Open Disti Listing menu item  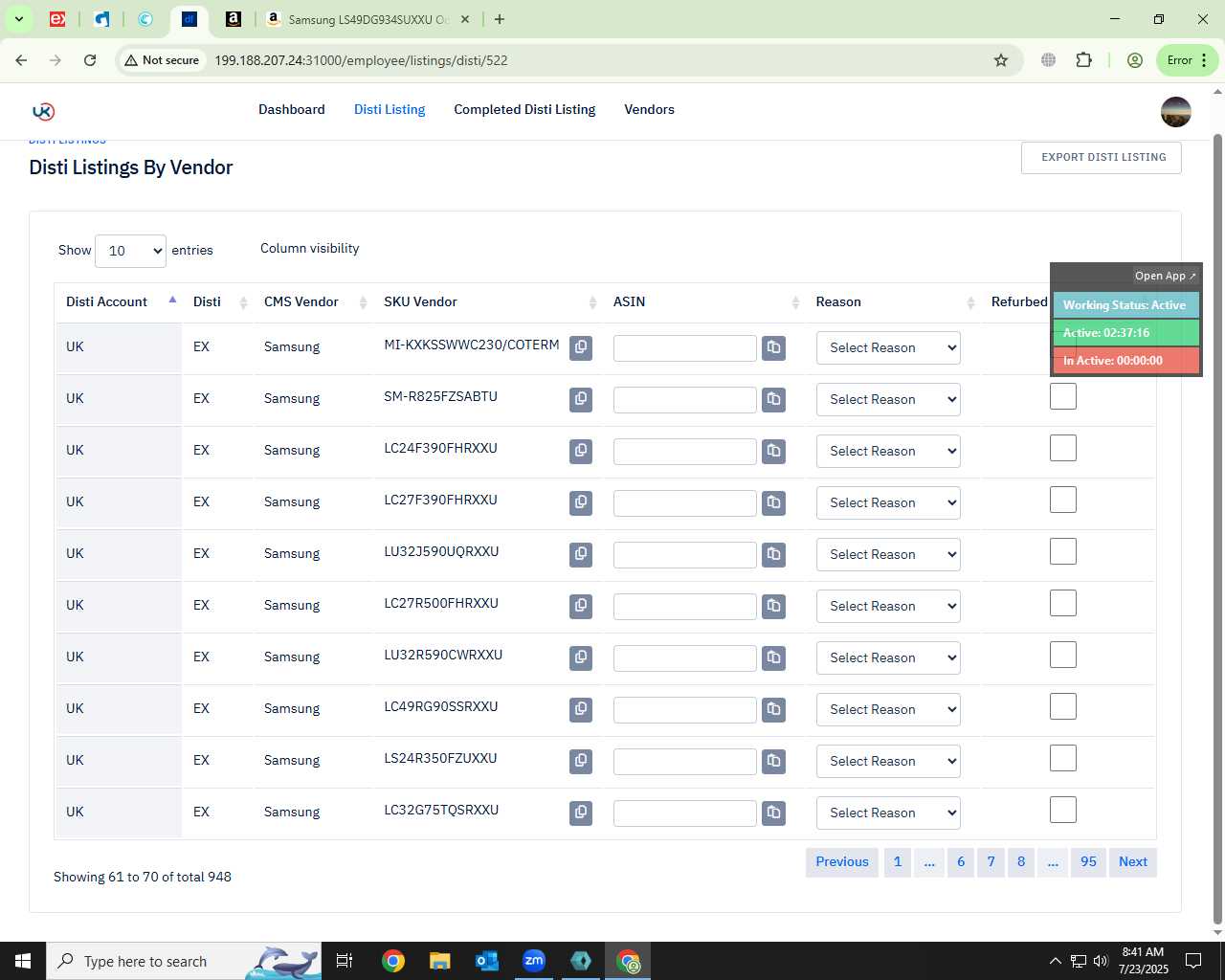(x=390, y=109)
